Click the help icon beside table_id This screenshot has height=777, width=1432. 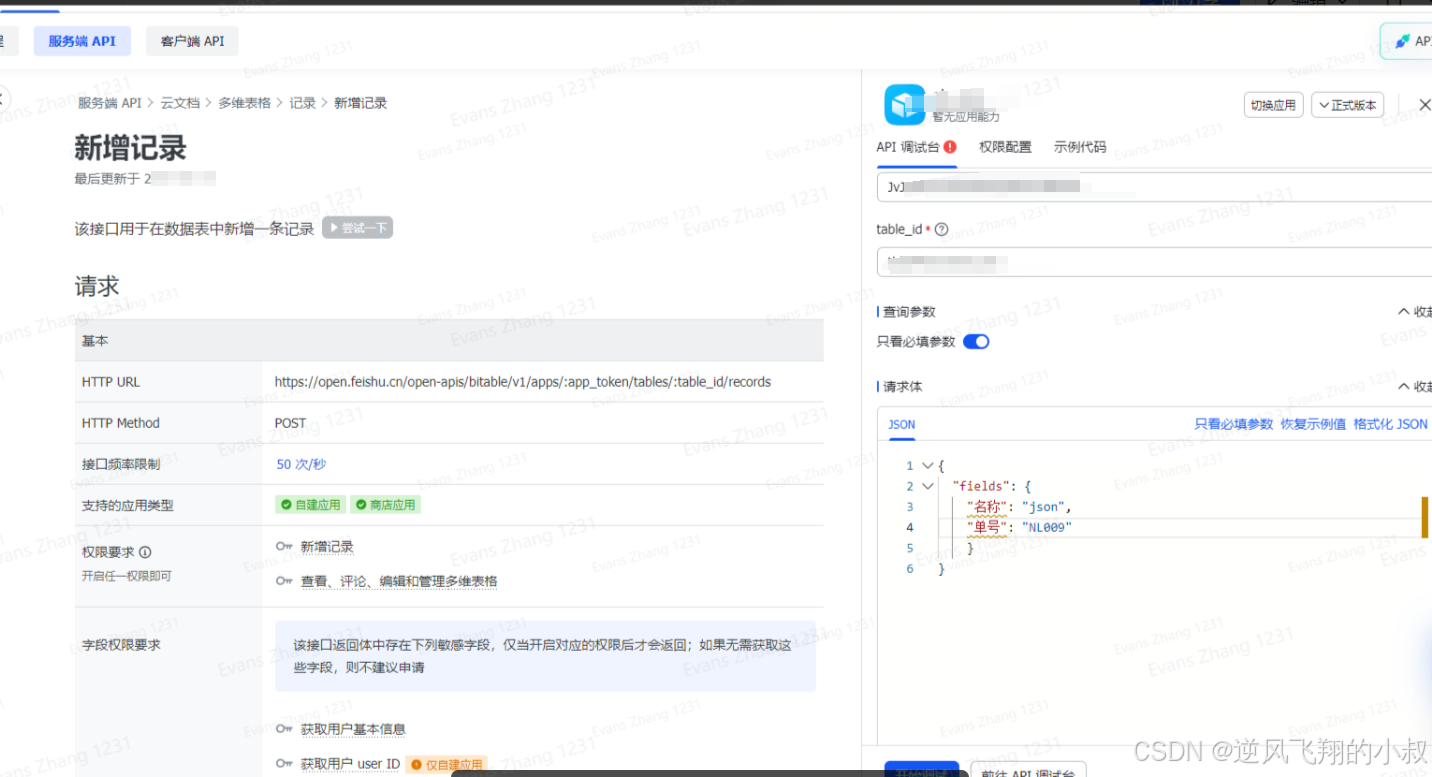tap(941, 229)
